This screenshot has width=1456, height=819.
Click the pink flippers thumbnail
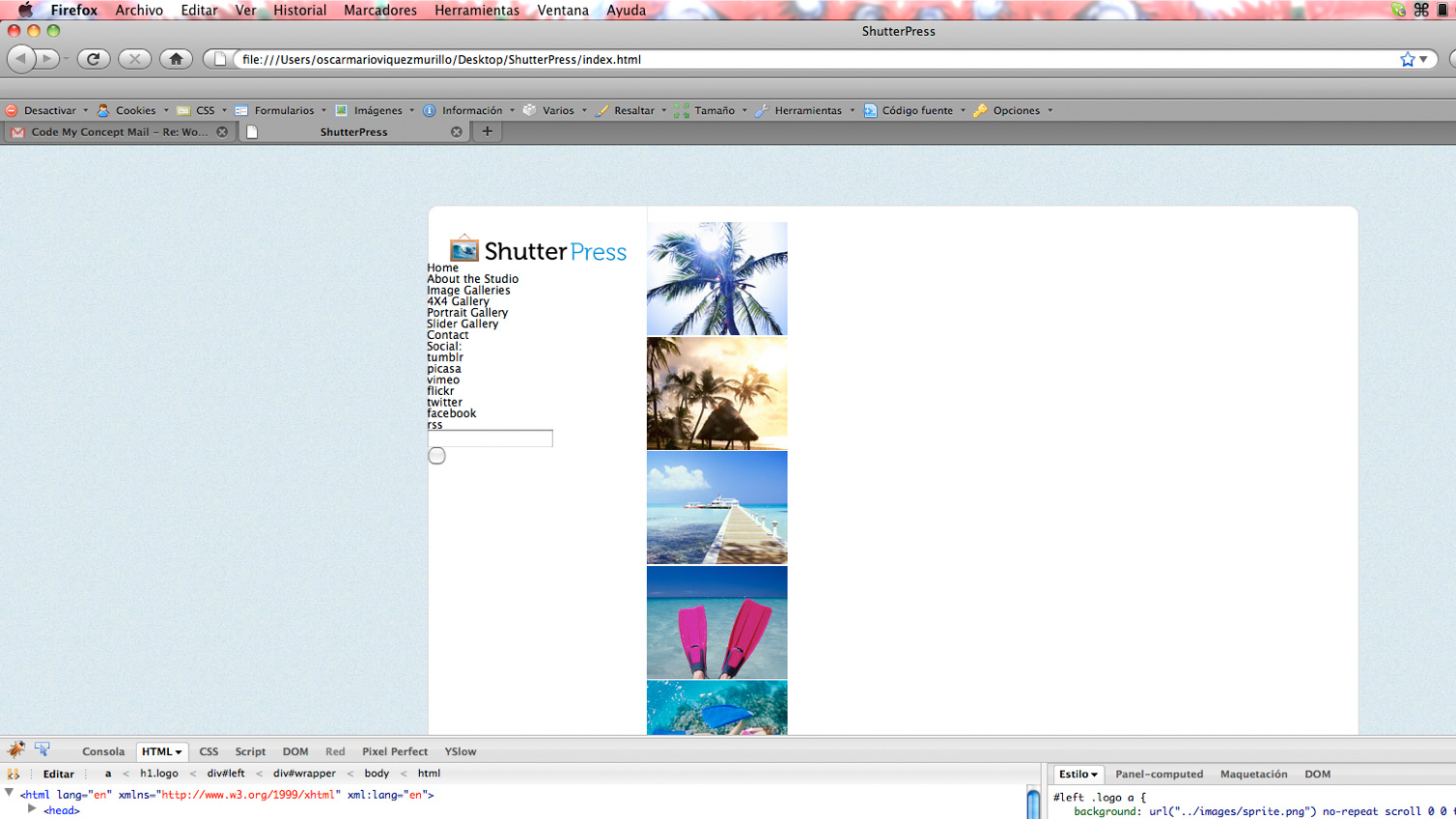(x=717, y=623)
